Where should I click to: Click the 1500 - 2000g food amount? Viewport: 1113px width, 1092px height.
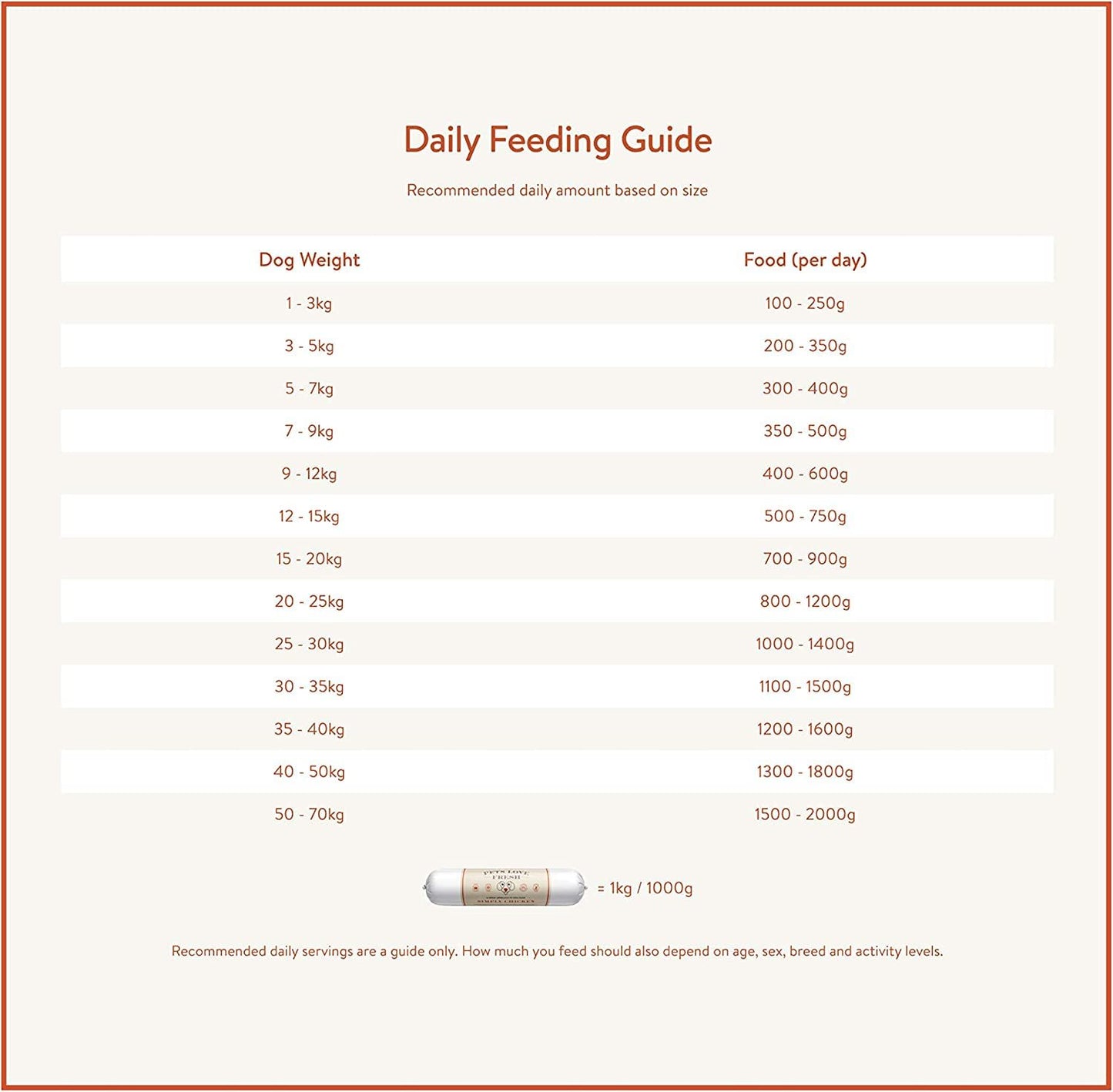805,815
